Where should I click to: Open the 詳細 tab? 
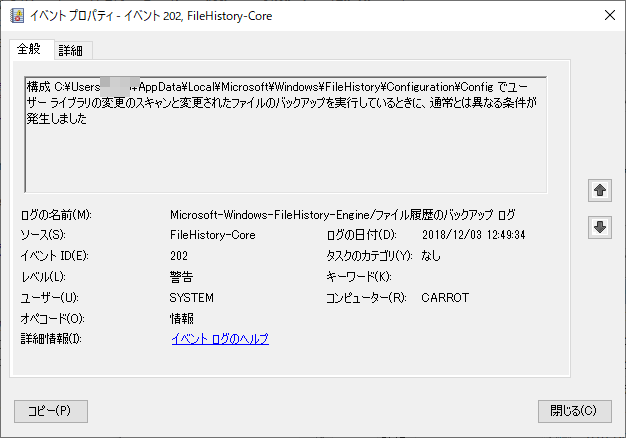[x=70, y=50]
